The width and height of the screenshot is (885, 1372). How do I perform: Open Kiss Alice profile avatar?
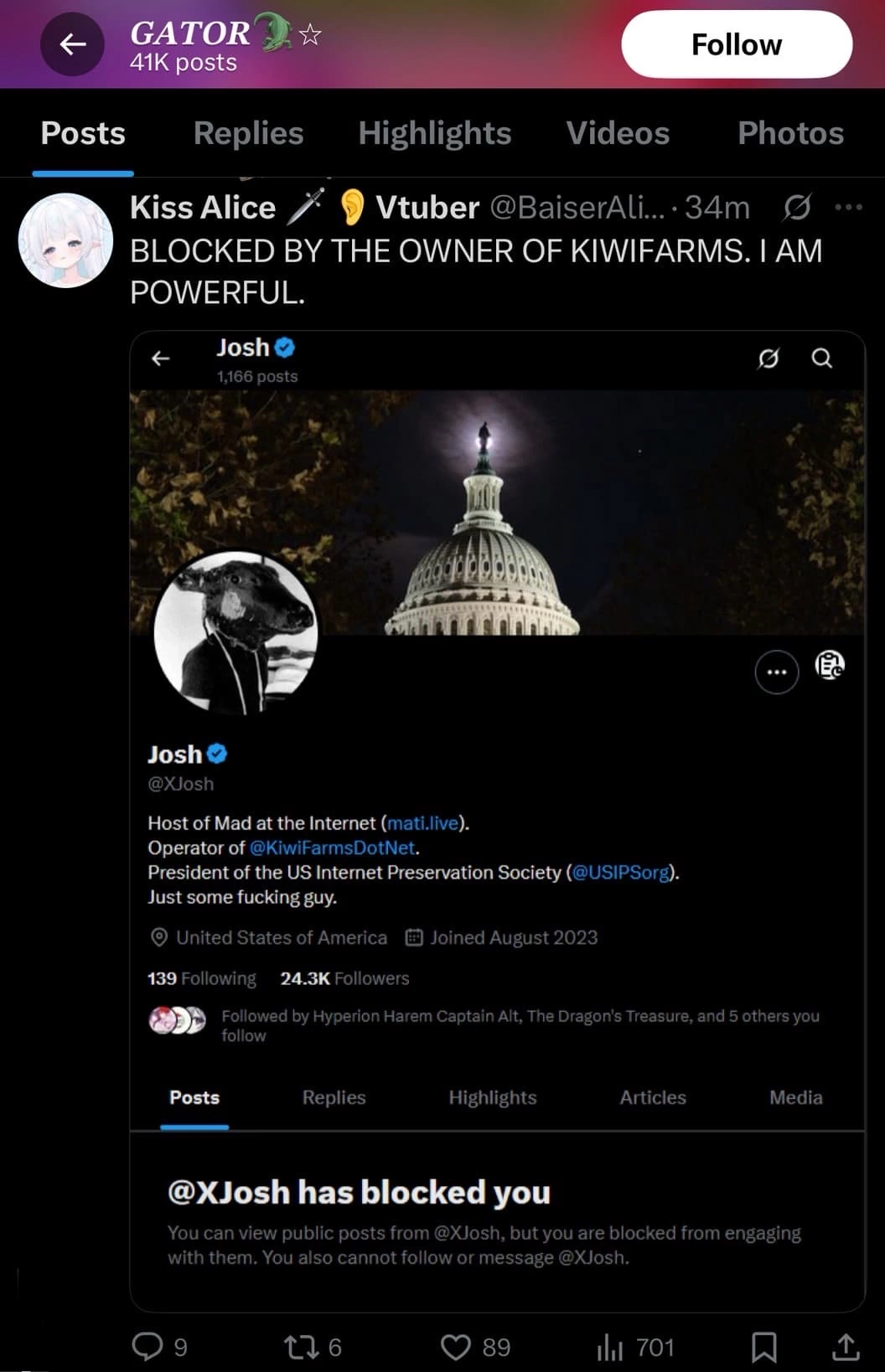(65, 240)
